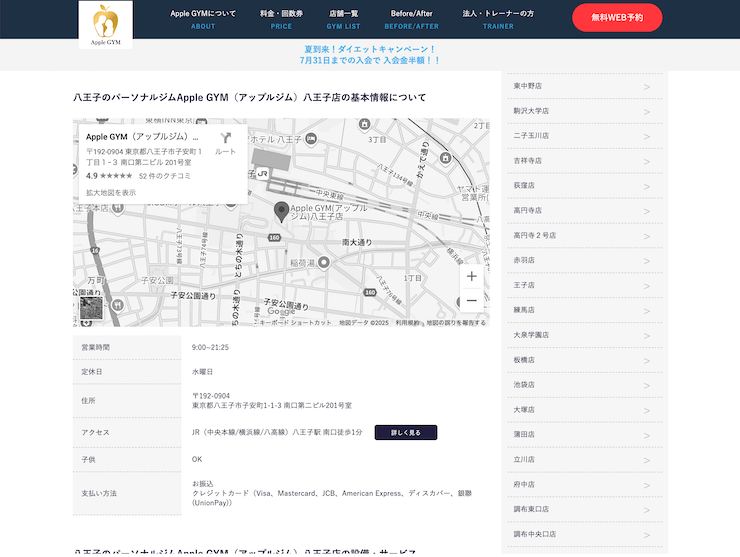Open the 王子店 store link
The height and width of the screenshot is (557, 740).
[585, 285]
